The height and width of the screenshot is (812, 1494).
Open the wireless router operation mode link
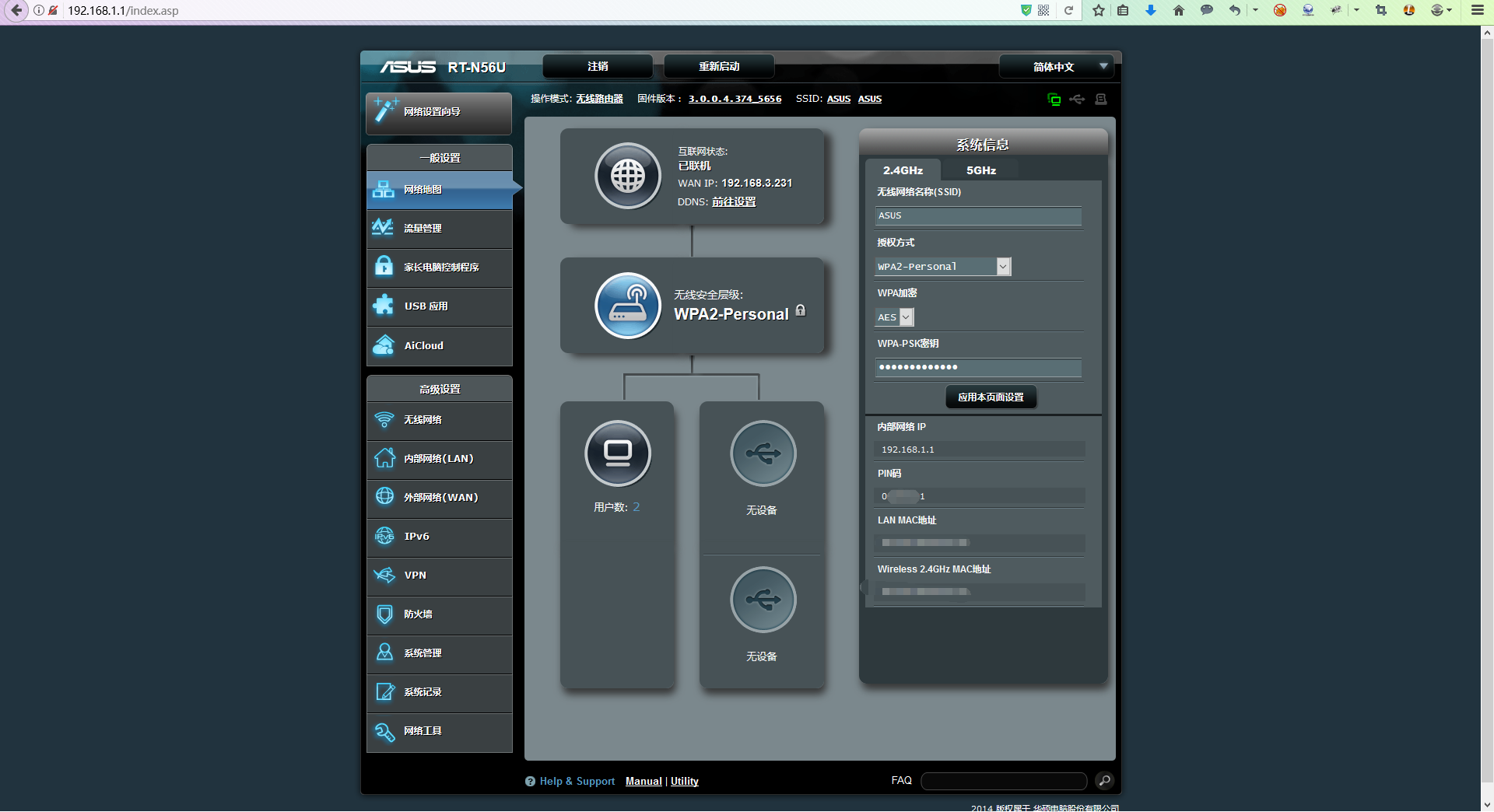(x=599, y=99)
